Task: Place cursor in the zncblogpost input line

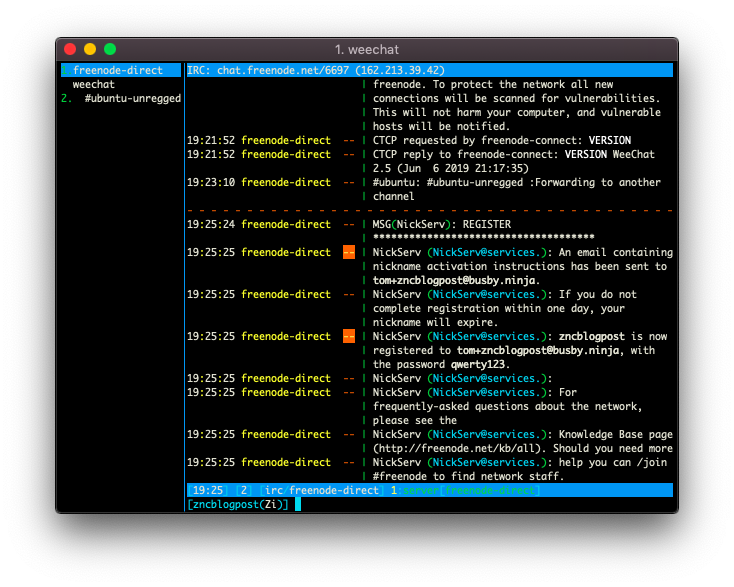Action: coord(430,504)
